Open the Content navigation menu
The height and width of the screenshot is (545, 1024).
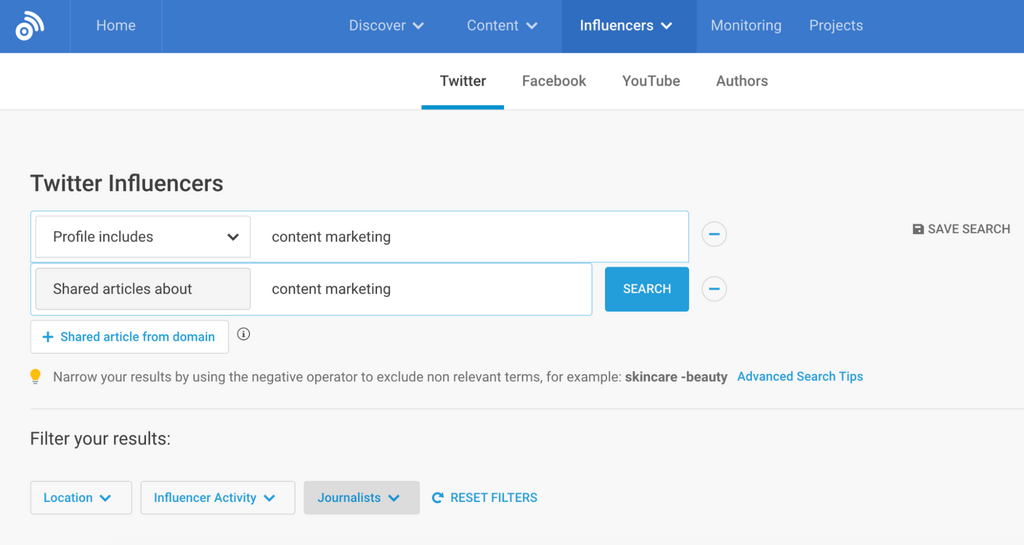502,26
